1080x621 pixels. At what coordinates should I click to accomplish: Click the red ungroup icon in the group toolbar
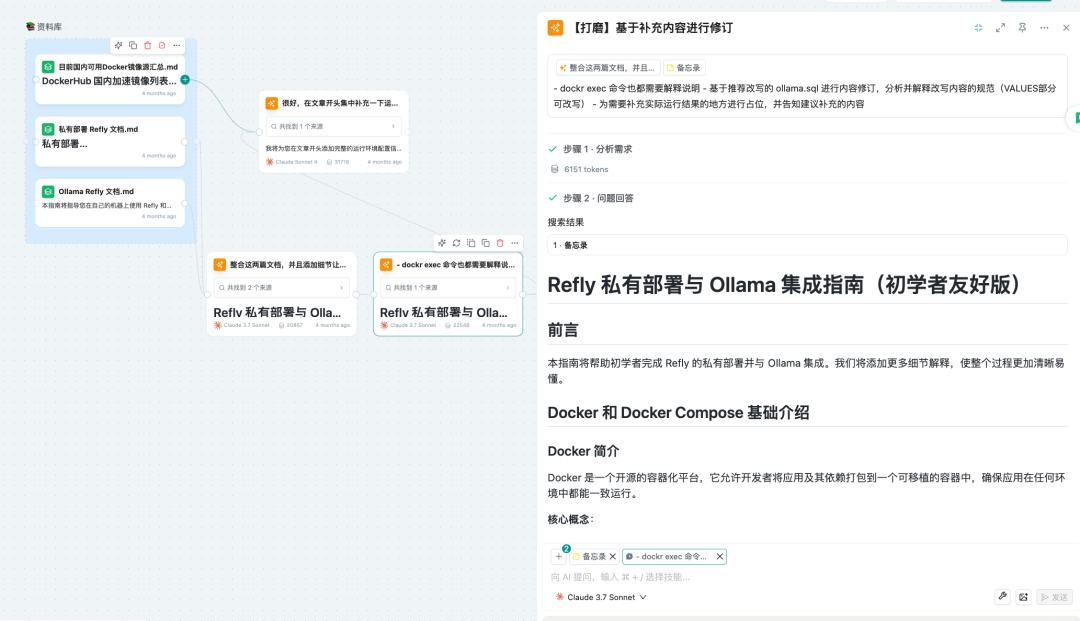tap(162, 45)
